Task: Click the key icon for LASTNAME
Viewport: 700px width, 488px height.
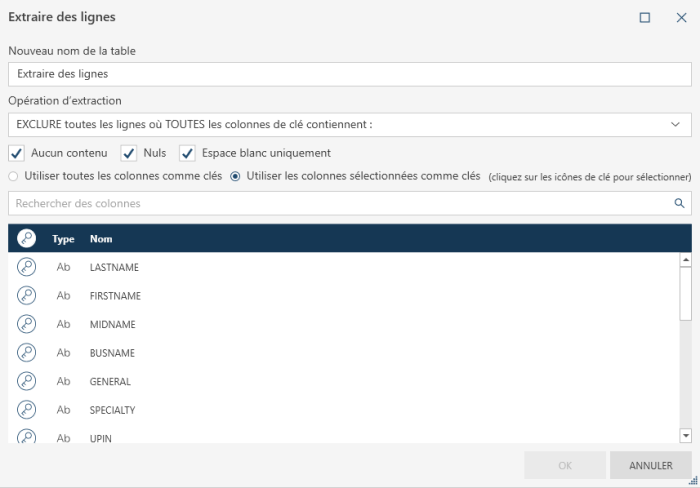Action: [27, 268]
